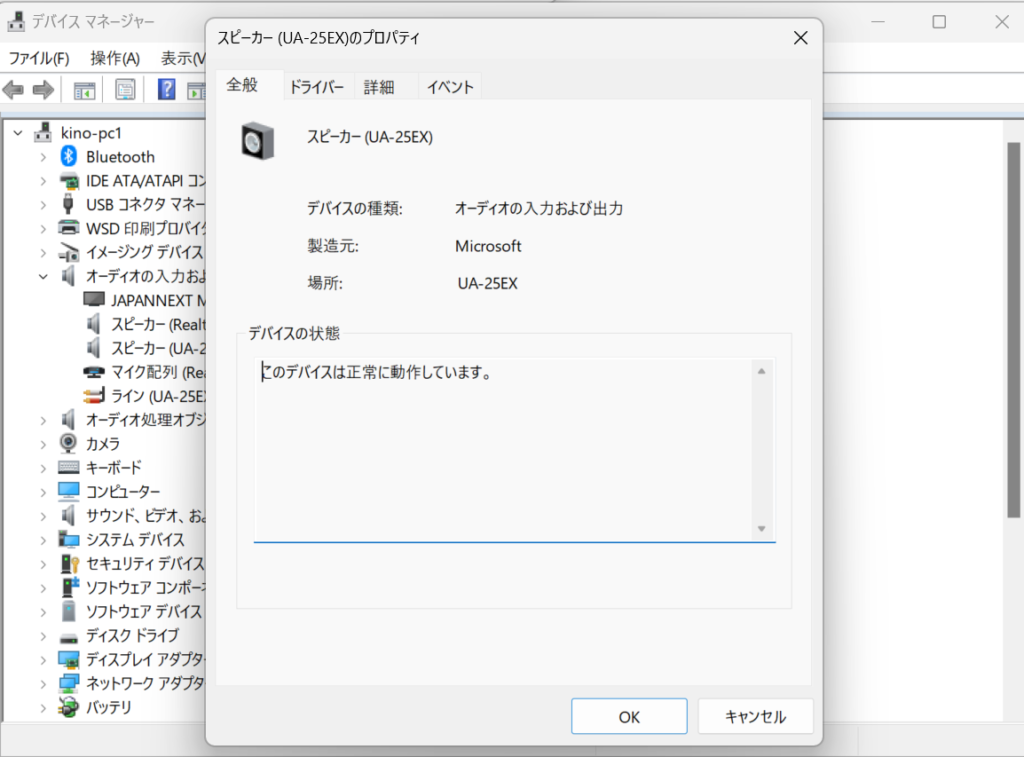Click the Forward arrow toolbar icon
The width and height of the screenshot is (1024, 757).
coord(43,89)
